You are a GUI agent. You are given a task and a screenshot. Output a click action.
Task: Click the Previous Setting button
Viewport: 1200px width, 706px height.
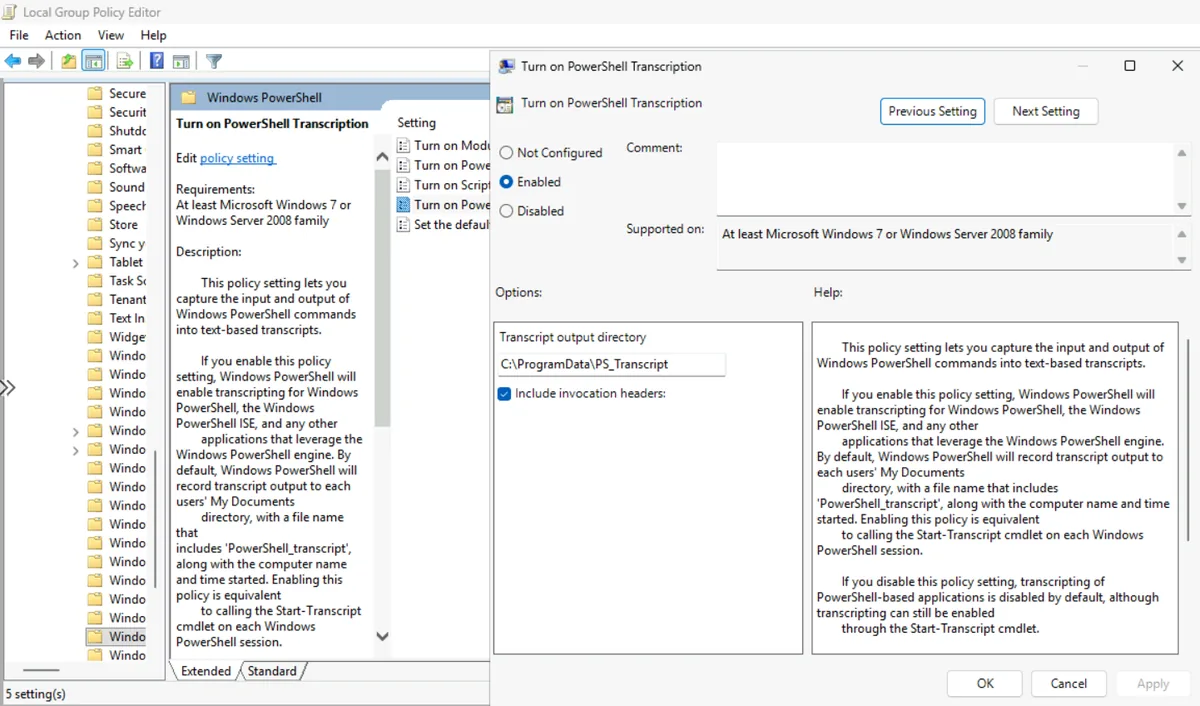[932, 111]
